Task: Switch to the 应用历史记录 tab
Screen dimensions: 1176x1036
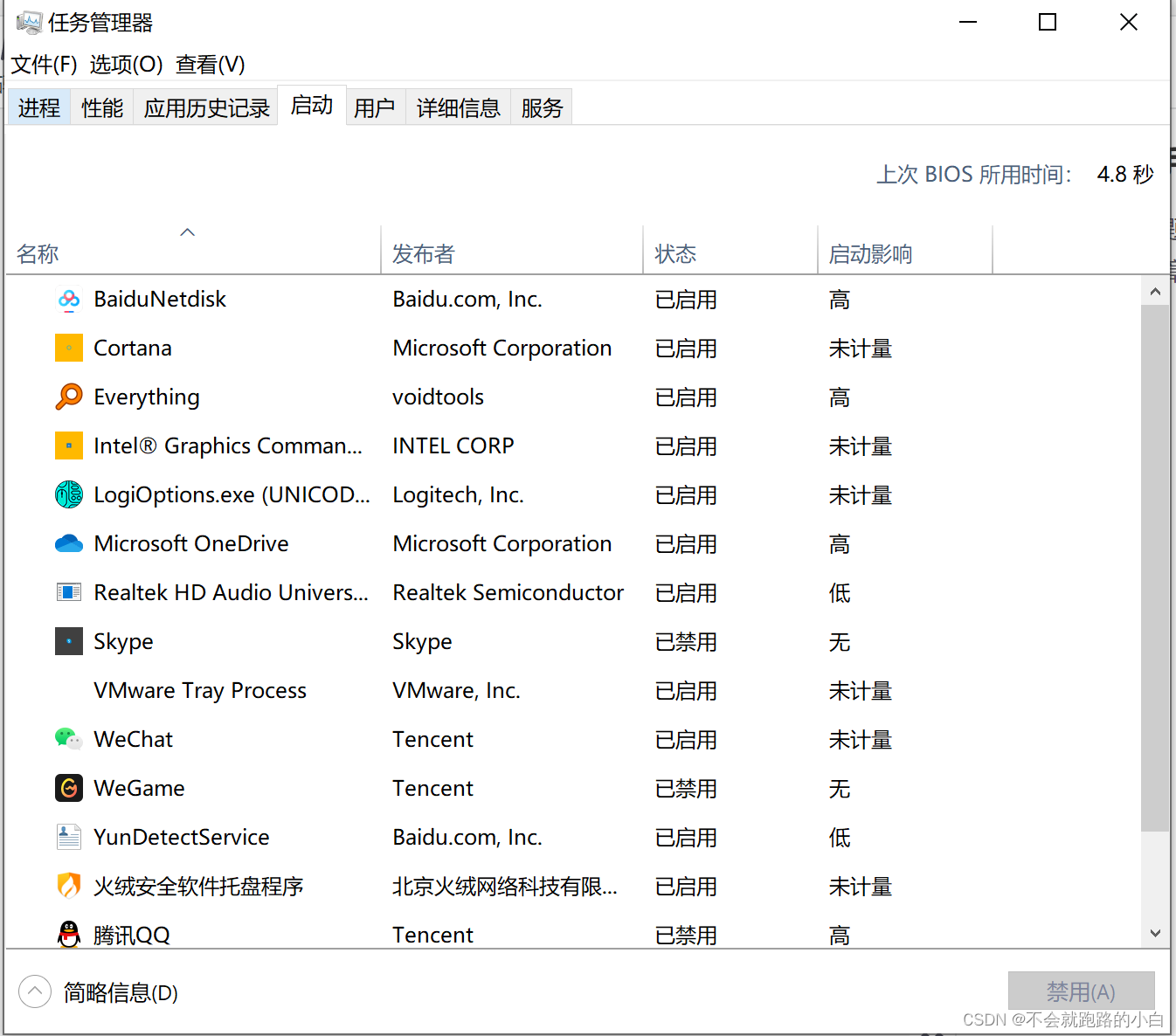Action: 207,107
